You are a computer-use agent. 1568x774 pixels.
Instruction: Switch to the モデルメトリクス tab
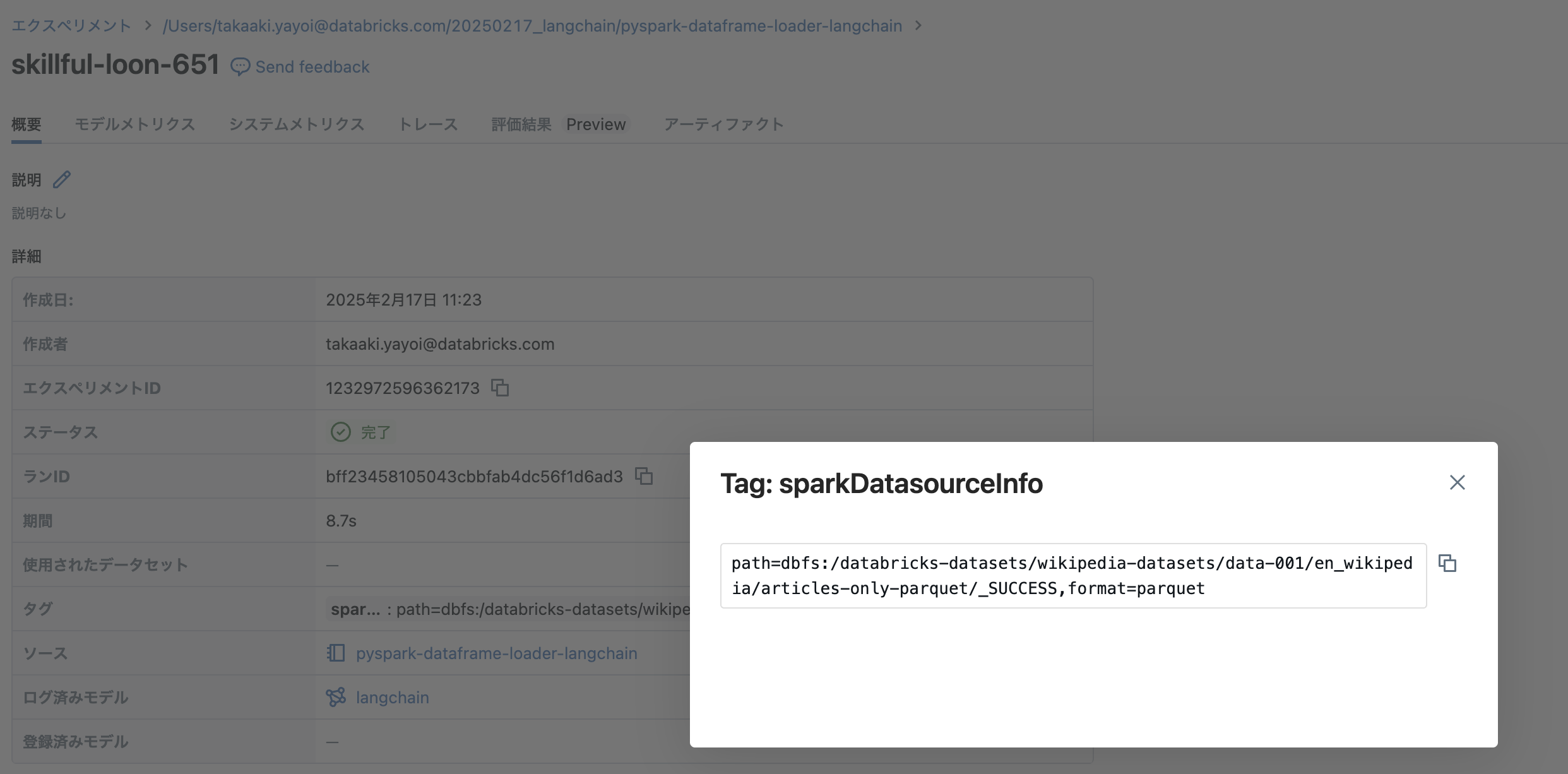coord(134,124)
